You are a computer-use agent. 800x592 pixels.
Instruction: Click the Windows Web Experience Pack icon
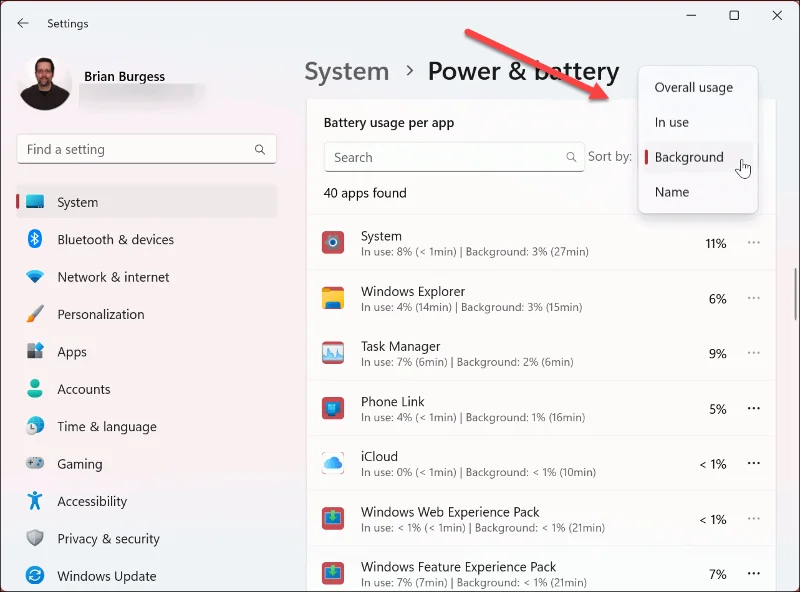(333, 518)
